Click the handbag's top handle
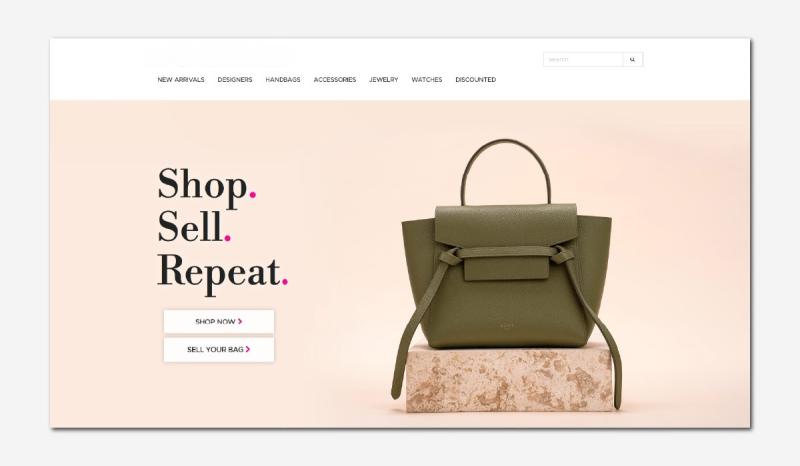Viewport: 800px width, 466px height. click(x=506, y=171)
